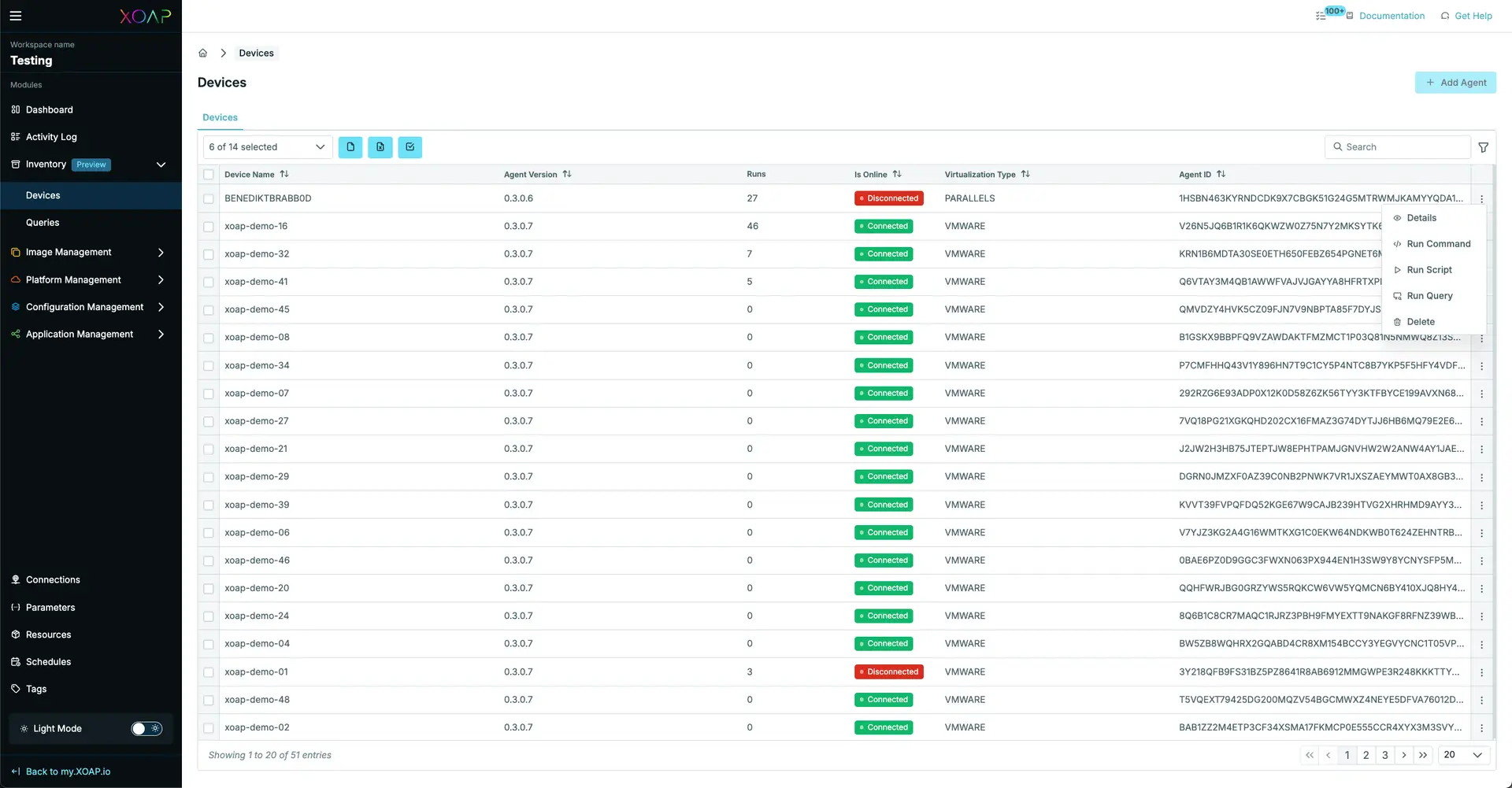Open the '6 of 14 selected' dropdown
This screenshot has width=1512, height=788.
[267, 147]
